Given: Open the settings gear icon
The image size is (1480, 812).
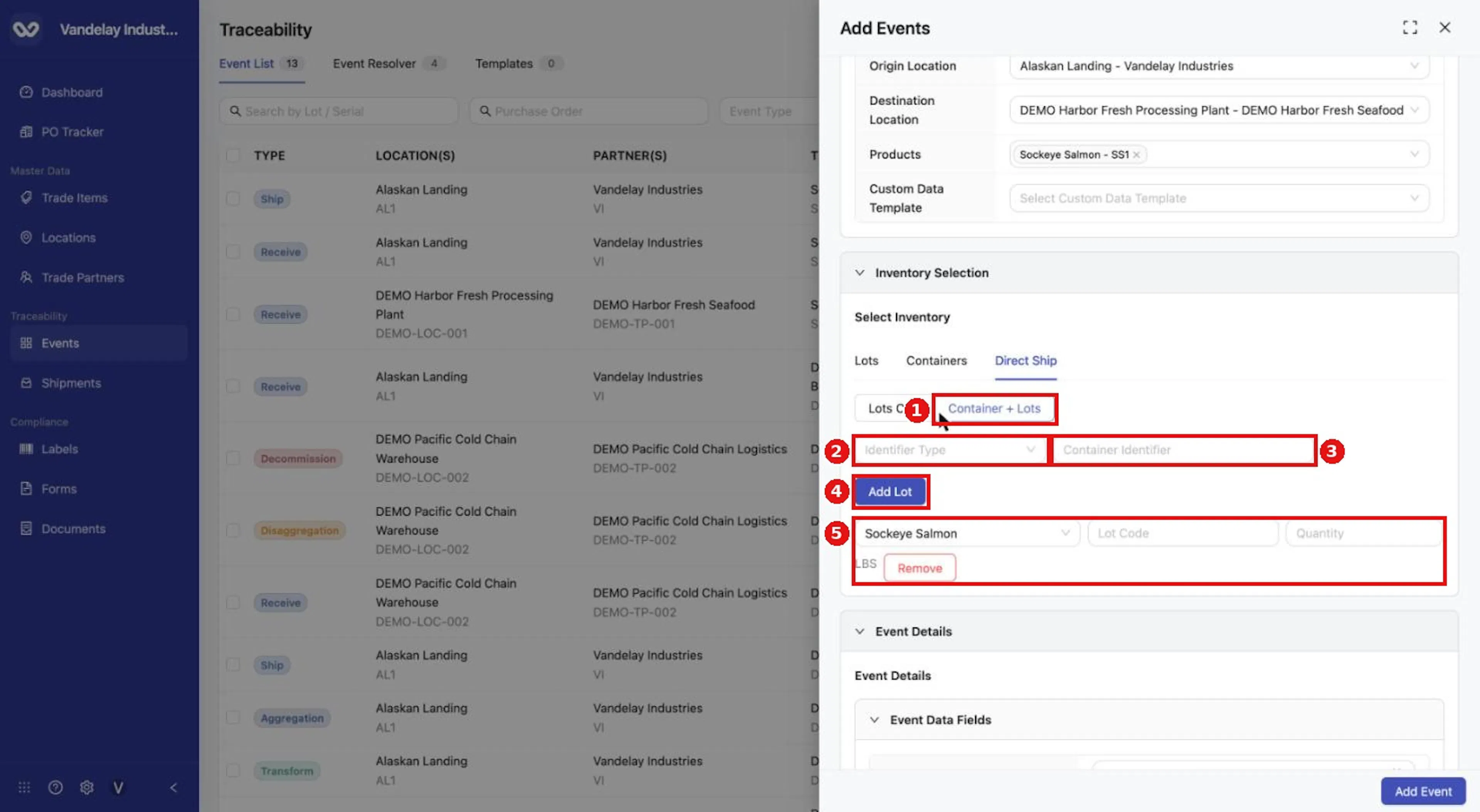Looking at the screenshot, I should click(87, 787).
